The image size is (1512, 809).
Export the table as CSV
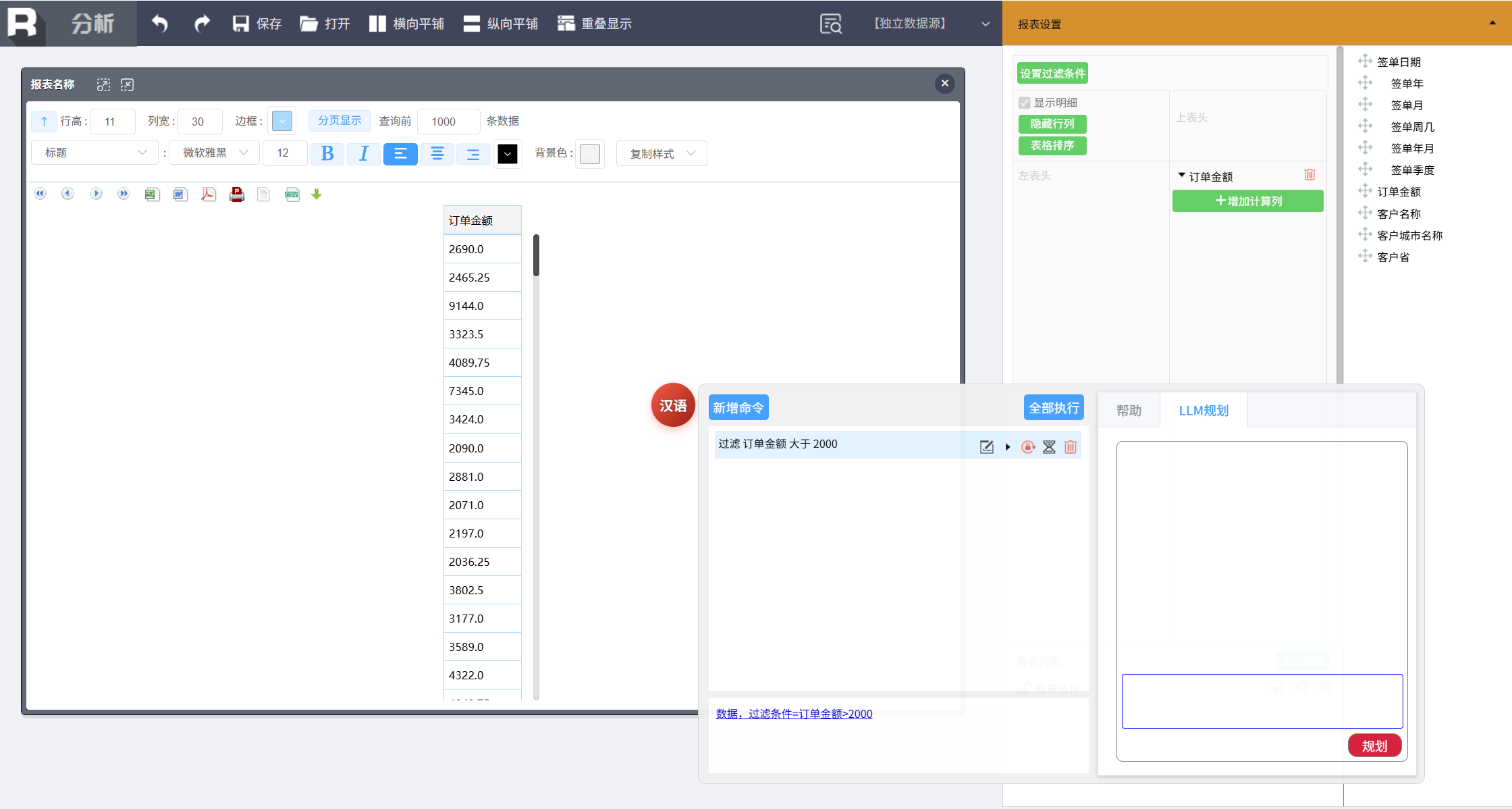[292, 194]
